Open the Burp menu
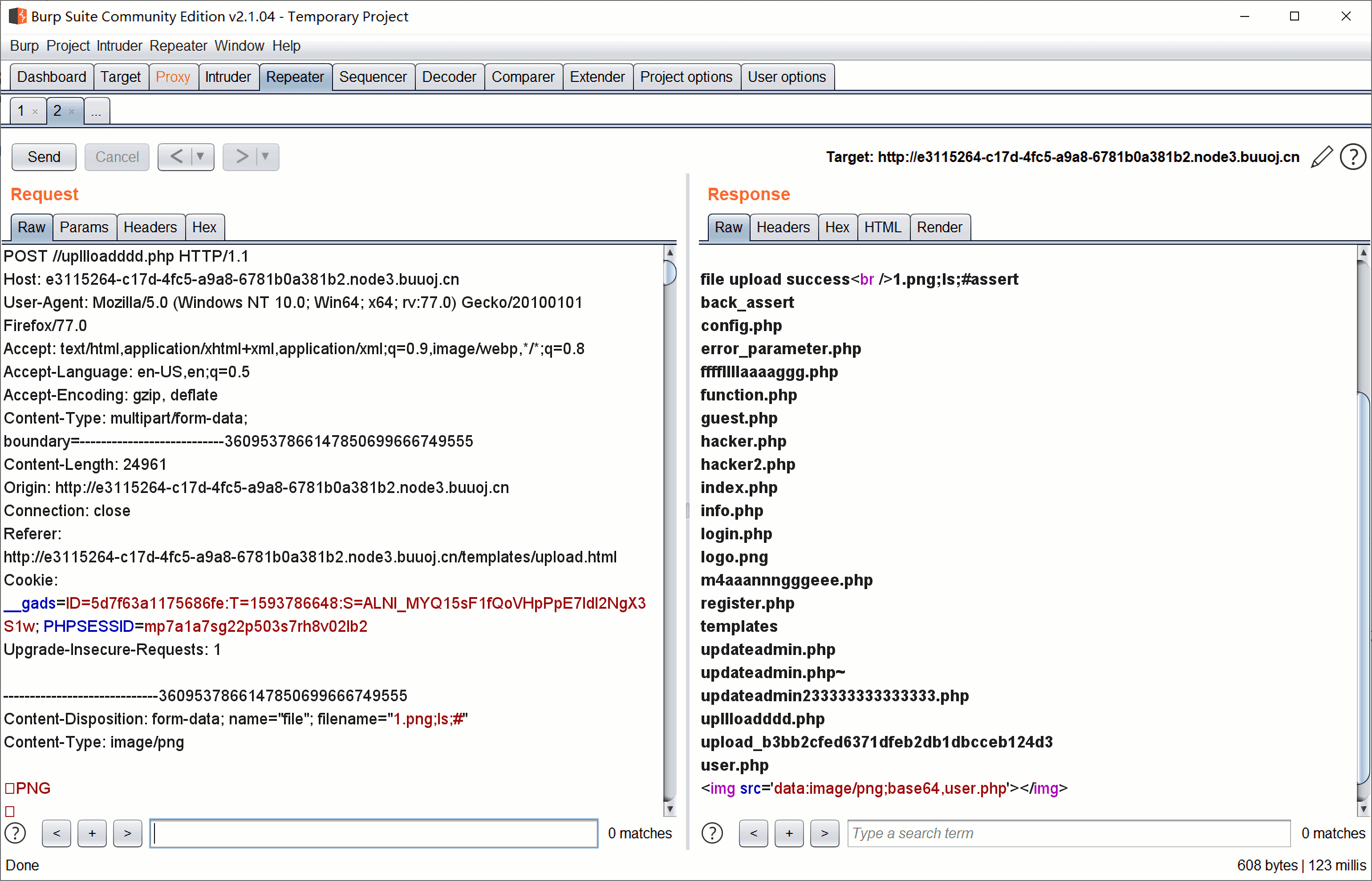Viewport: 1372px width, 881px height. (24, 46)
